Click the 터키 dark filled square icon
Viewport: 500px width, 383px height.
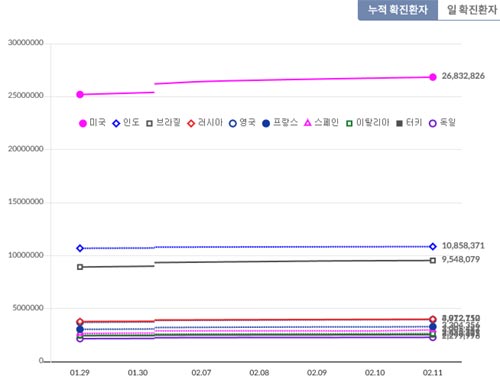tap(399, 124)
